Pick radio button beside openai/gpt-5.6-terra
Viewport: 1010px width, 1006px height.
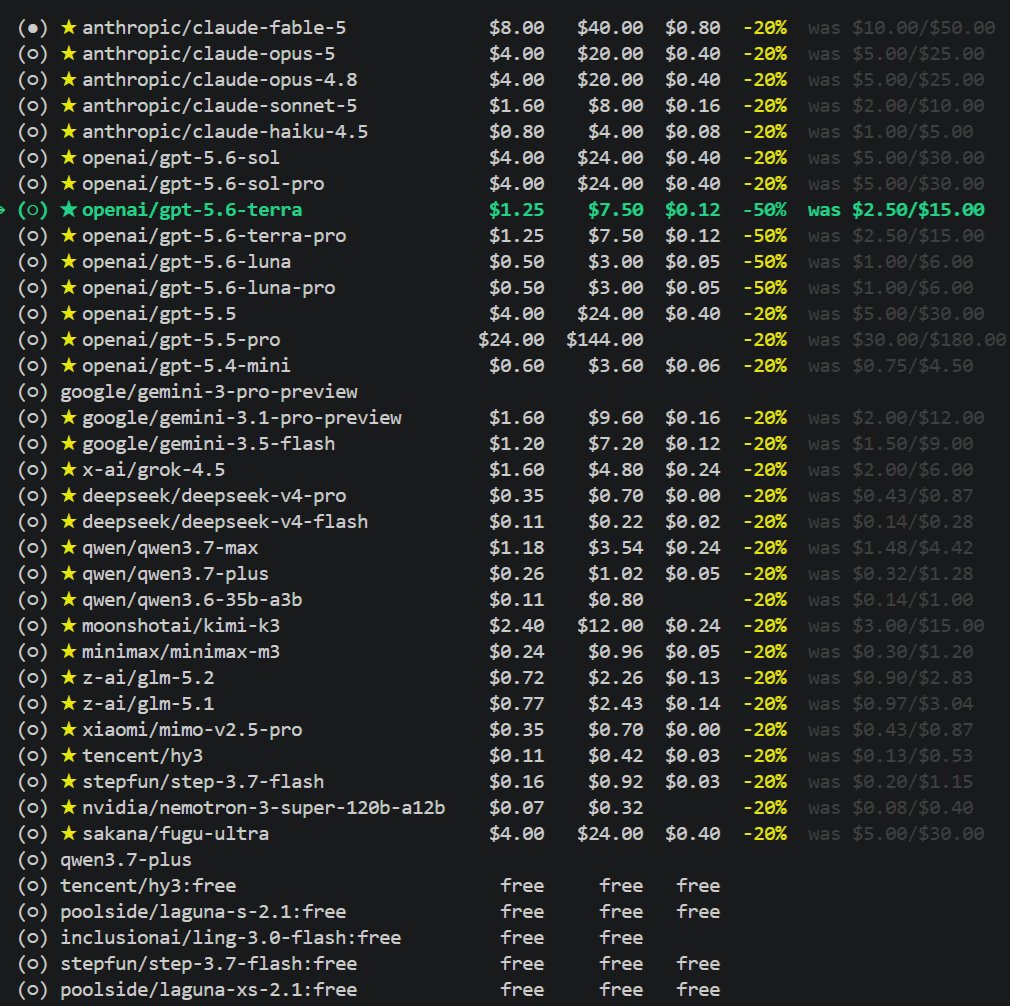click(33, 210)
